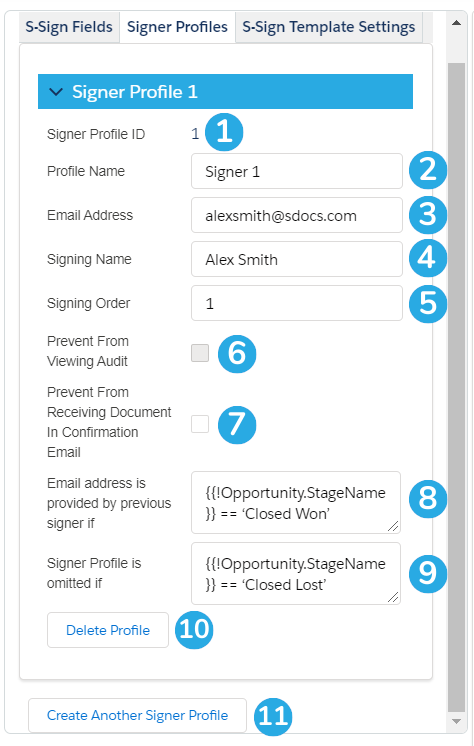The image size is (474, 746).
Task: Click the Delete Profile button
Action: (108, 630)
